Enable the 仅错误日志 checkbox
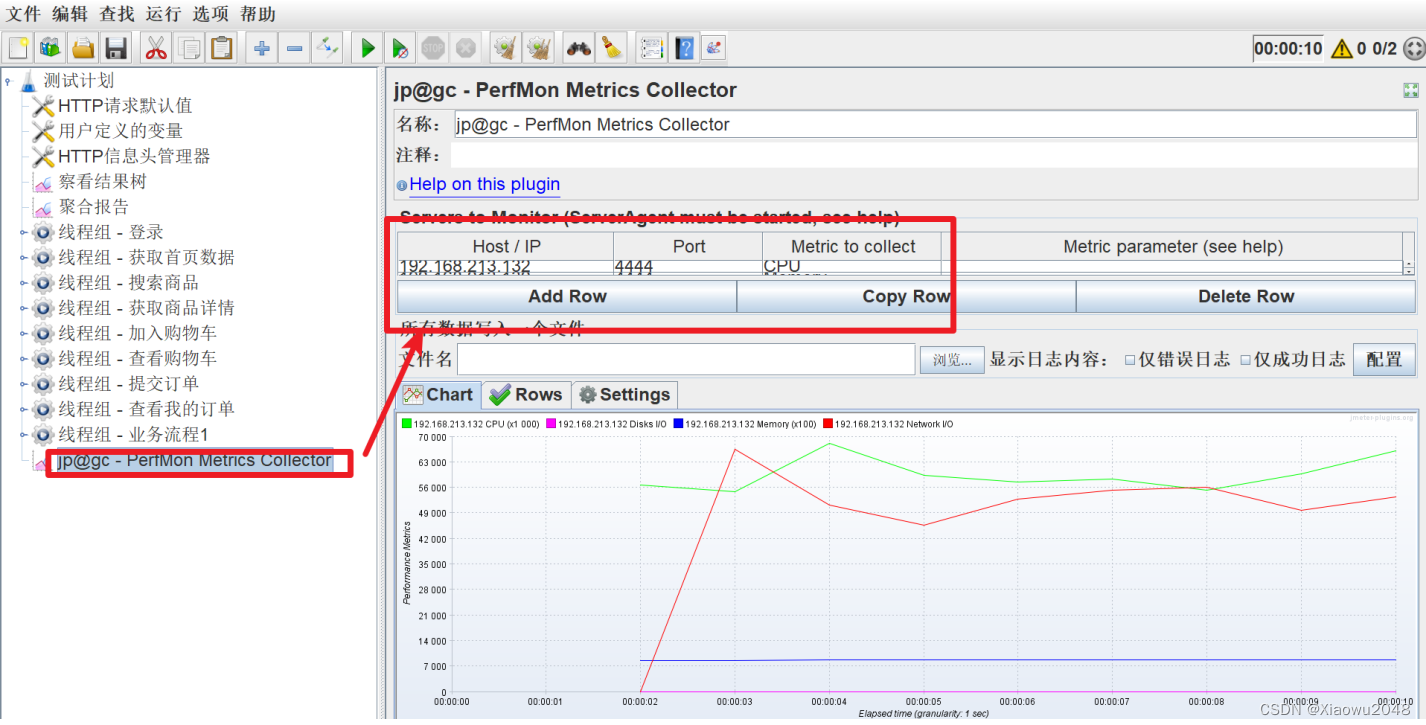This screenshot has height=725, width=1426. [1130, 360]
